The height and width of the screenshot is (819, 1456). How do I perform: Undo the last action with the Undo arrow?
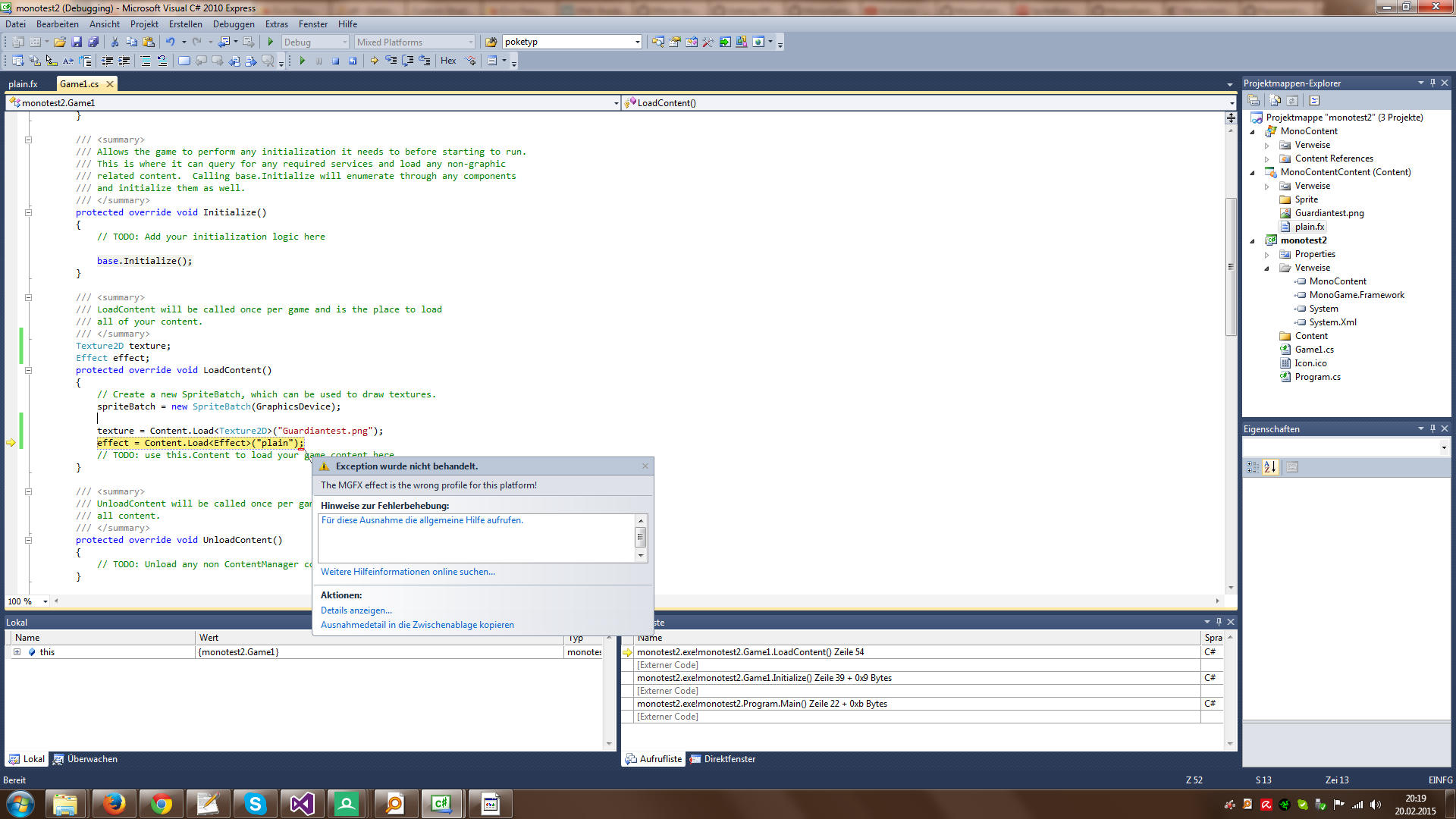pos(171,42)
